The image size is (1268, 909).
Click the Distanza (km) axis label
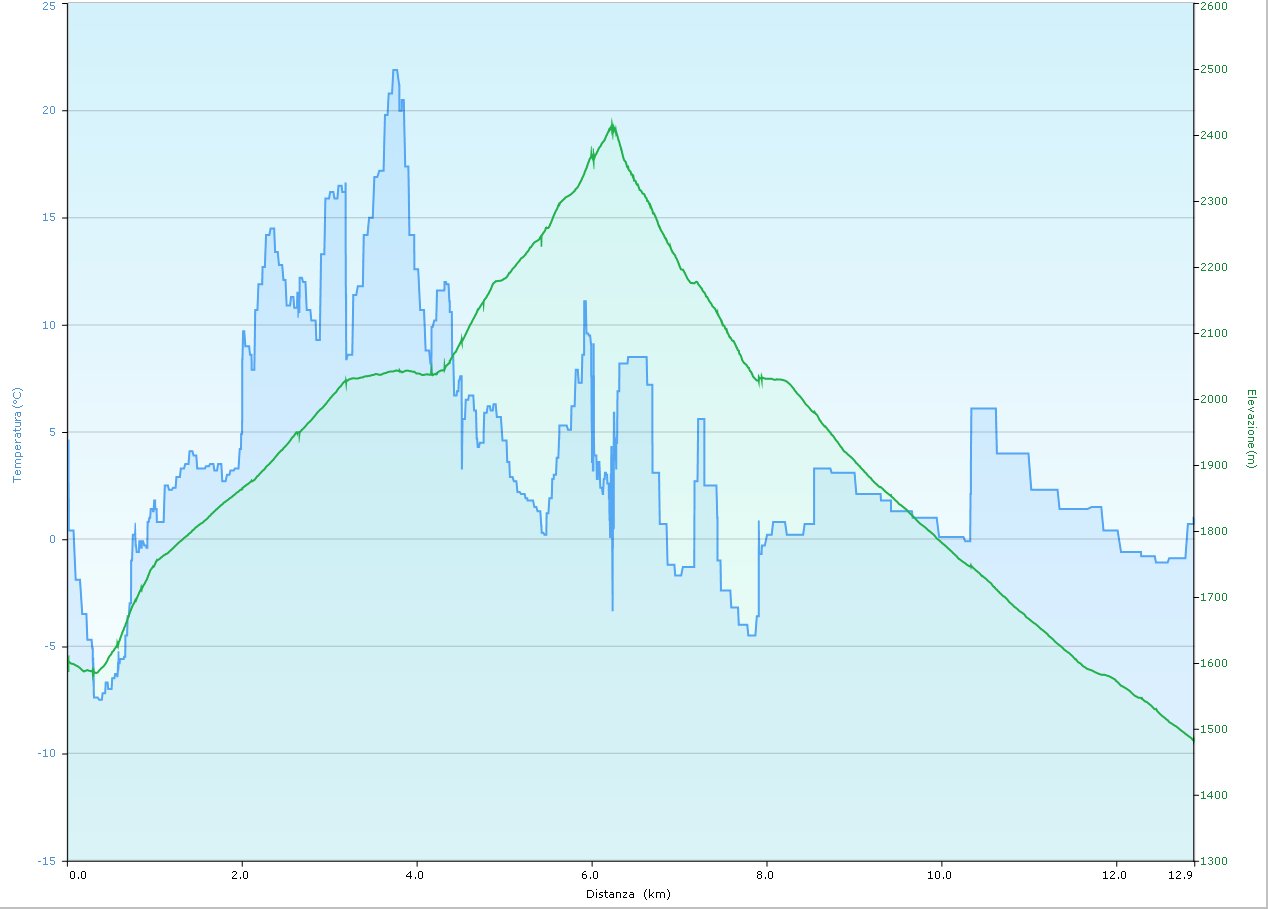click(627, 893)
